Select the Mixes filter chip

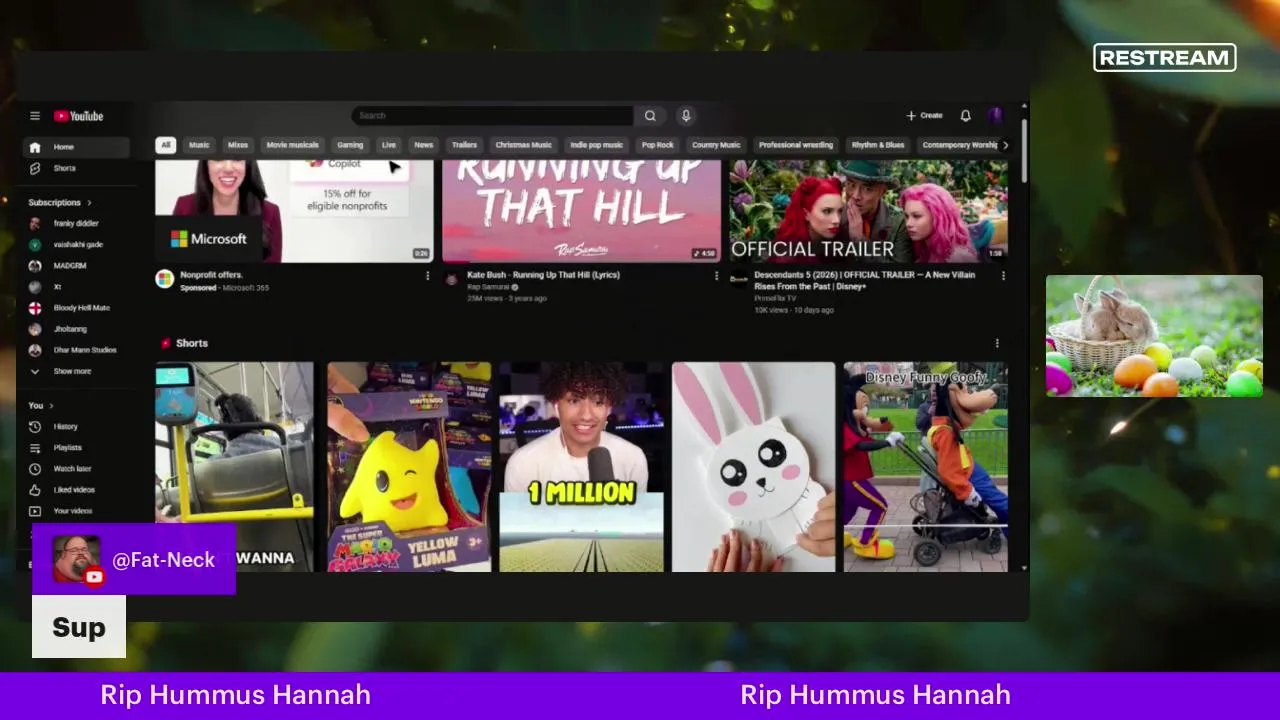tap(238, 145)
